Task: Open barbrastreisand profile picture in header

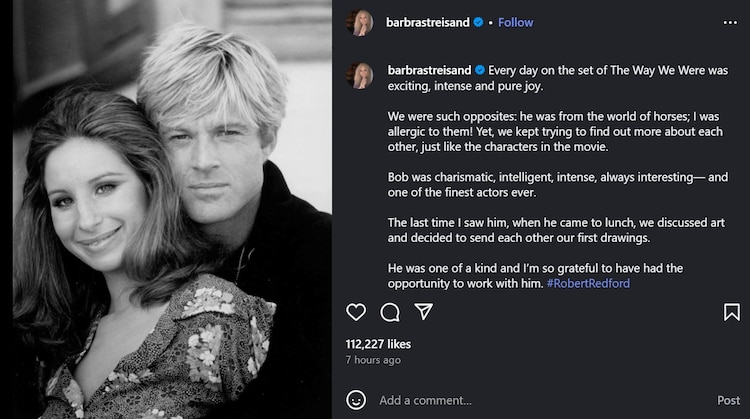Action: [361, 22]
